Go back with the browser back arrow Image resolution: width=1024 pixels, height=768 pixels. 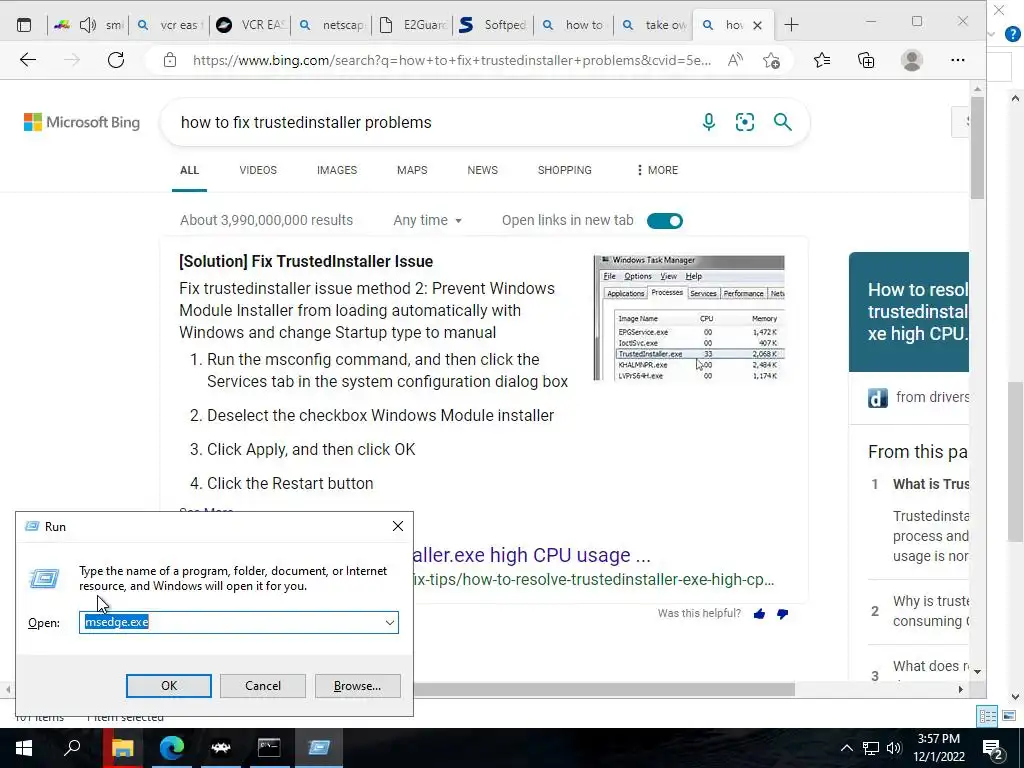[x=27, y=60]
